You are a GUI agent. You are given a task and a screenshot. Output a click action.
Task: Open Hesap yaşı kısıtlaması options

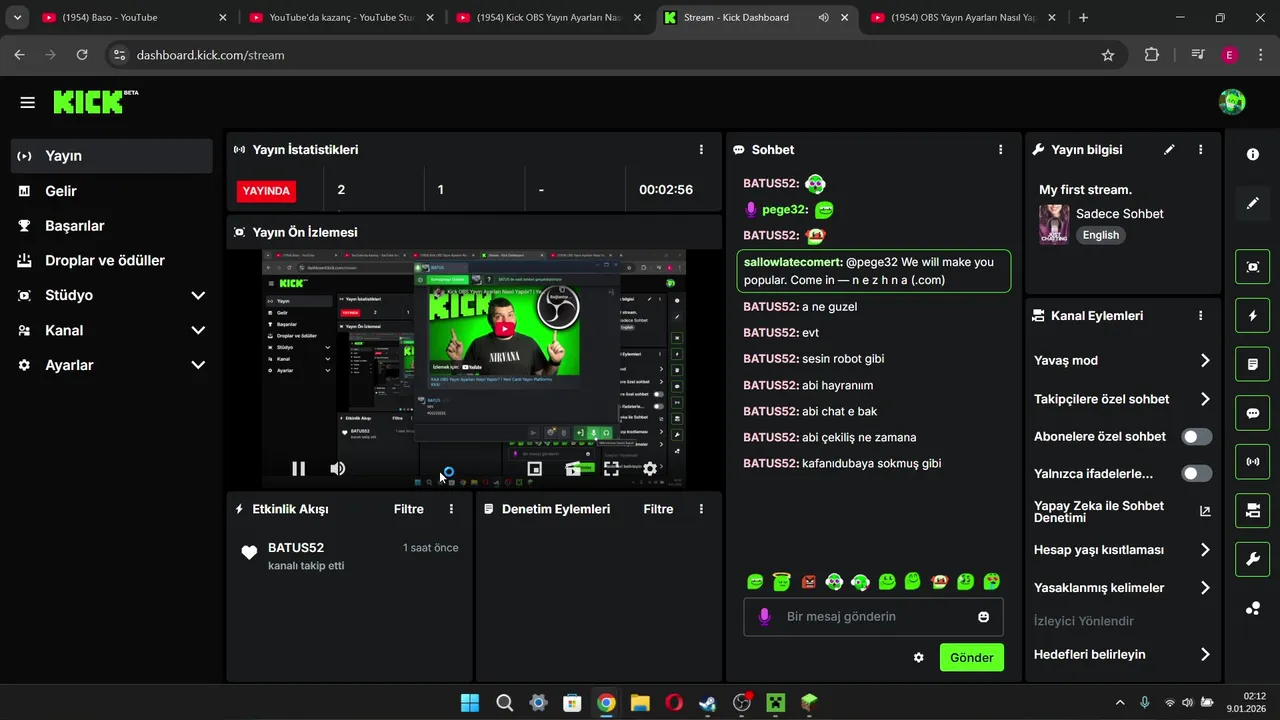(1123, 550)
